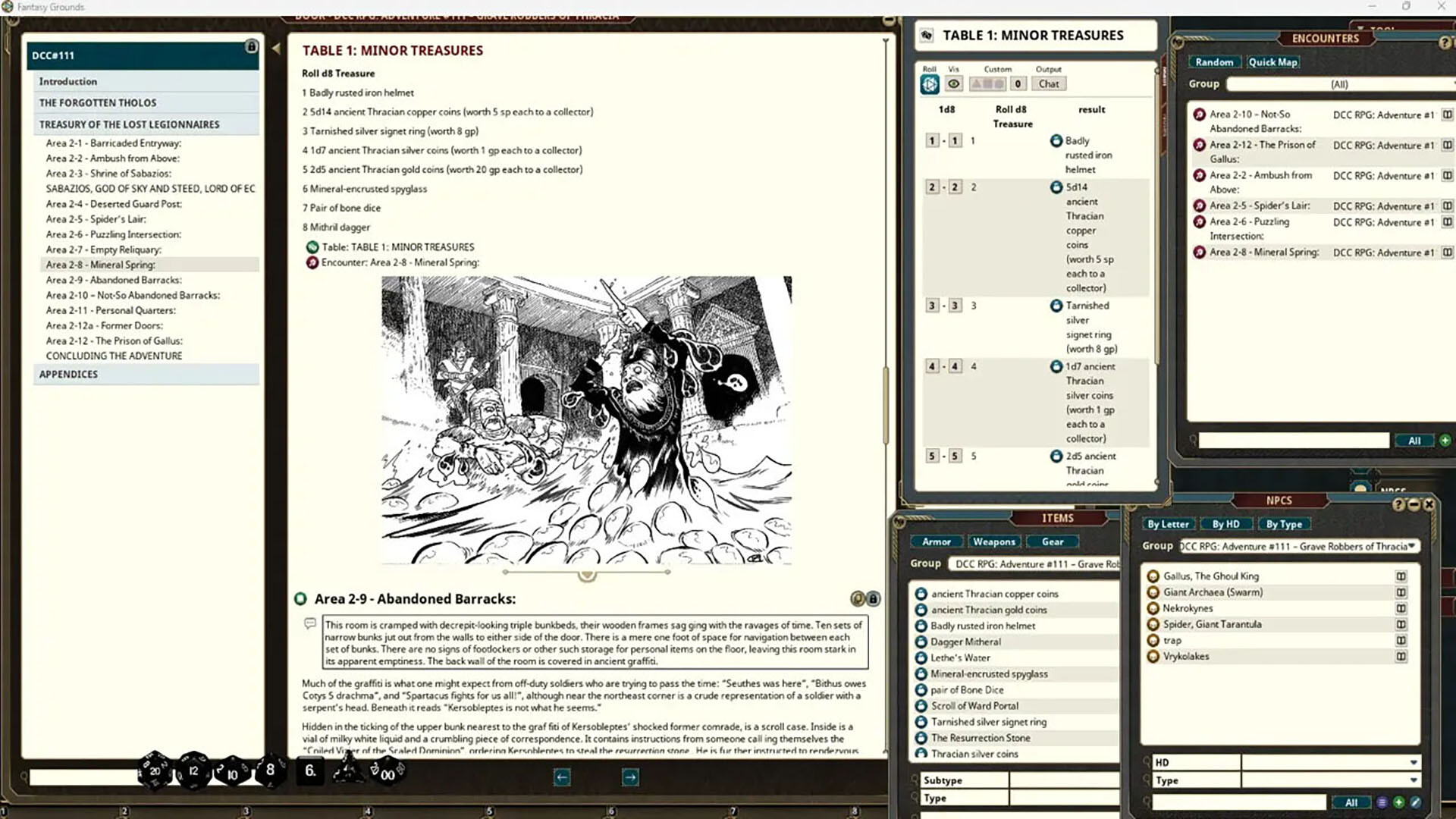The width and height of the screenshot is (1456, 819).
Task: Toggle the table Vis eye button
Action: 954,84
